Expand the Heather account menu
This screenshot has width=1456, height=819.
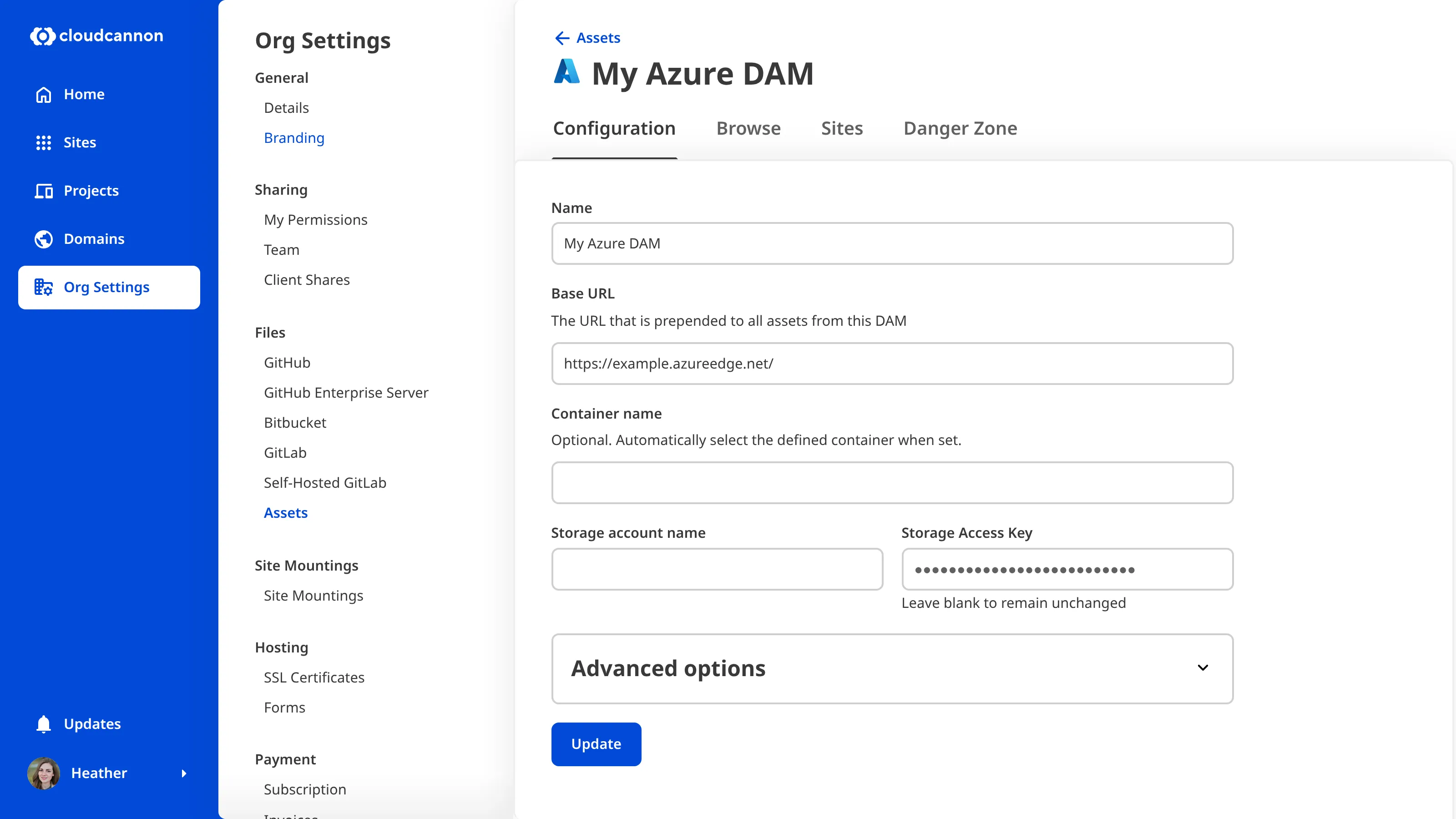184,773
